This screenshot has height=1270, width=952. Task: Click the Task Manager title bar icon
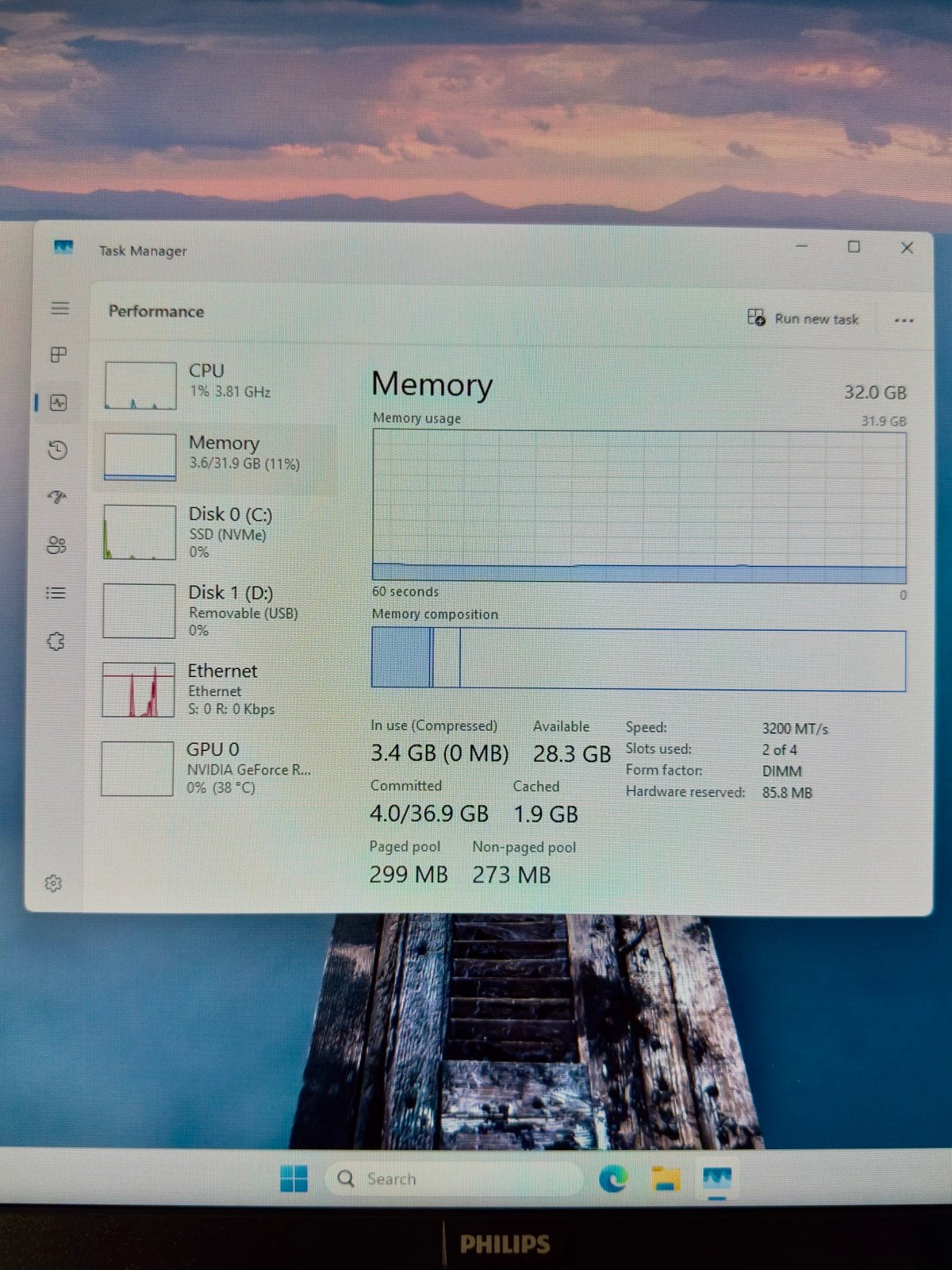[x=63, y=248]
